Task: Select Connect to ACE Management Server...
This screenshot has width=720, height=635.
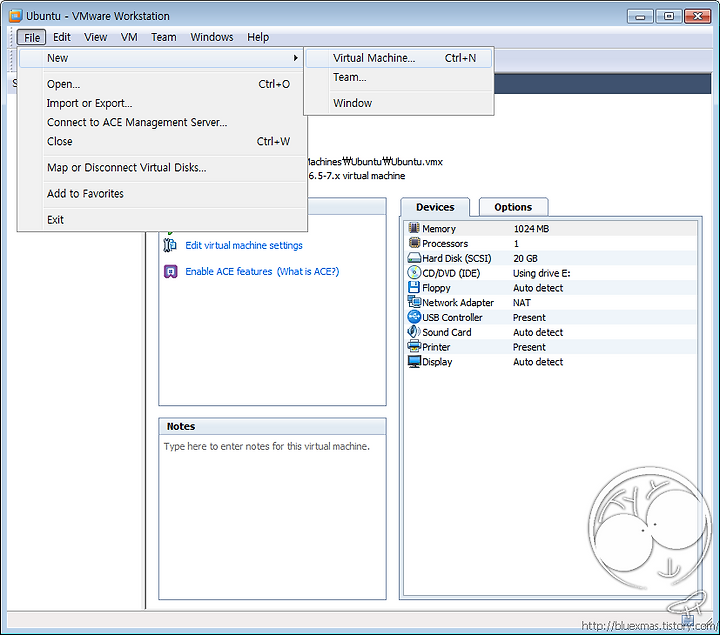Action: 162,122
